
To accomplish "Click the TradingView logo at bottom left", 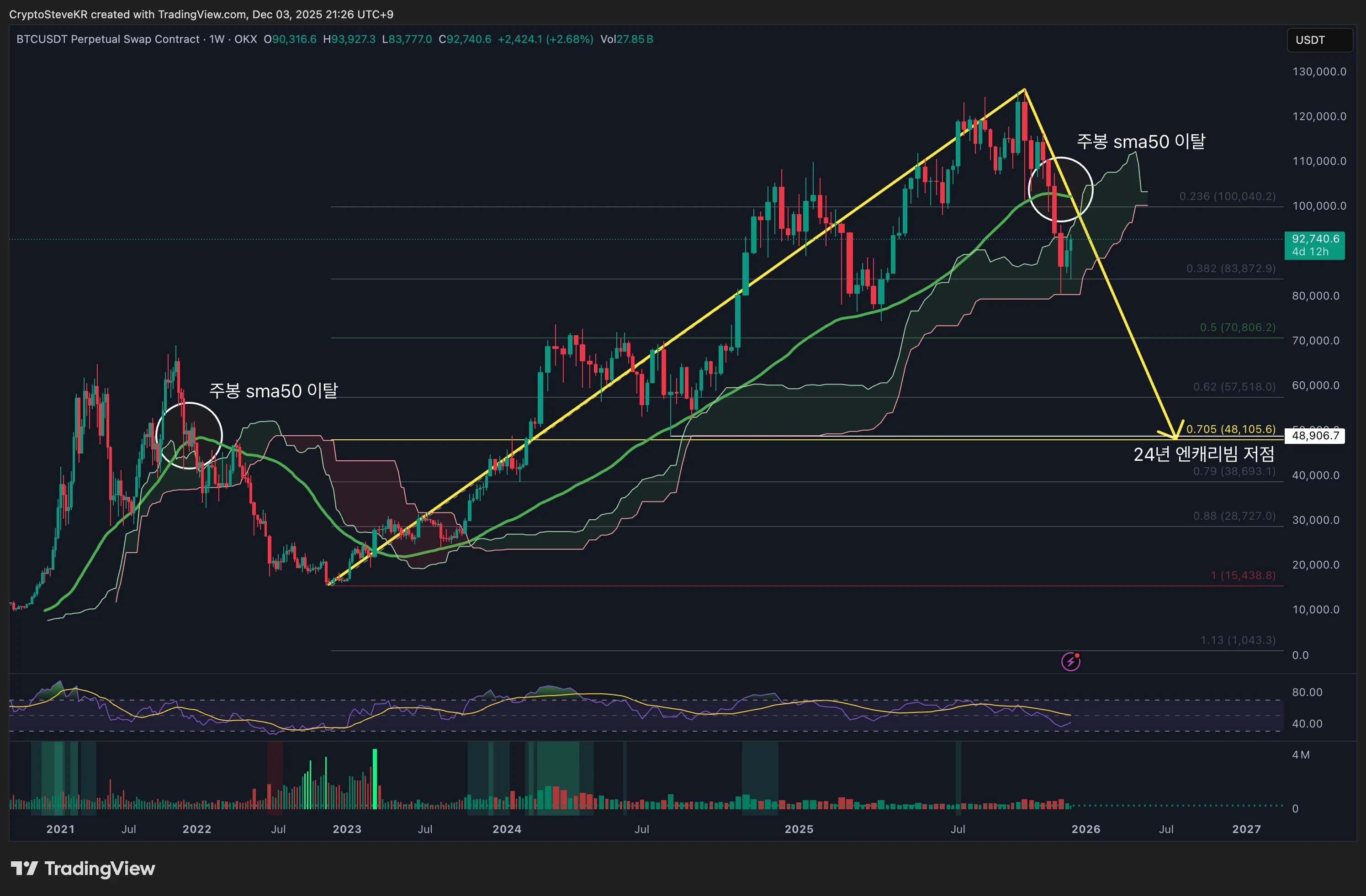I will pos(83,869).
